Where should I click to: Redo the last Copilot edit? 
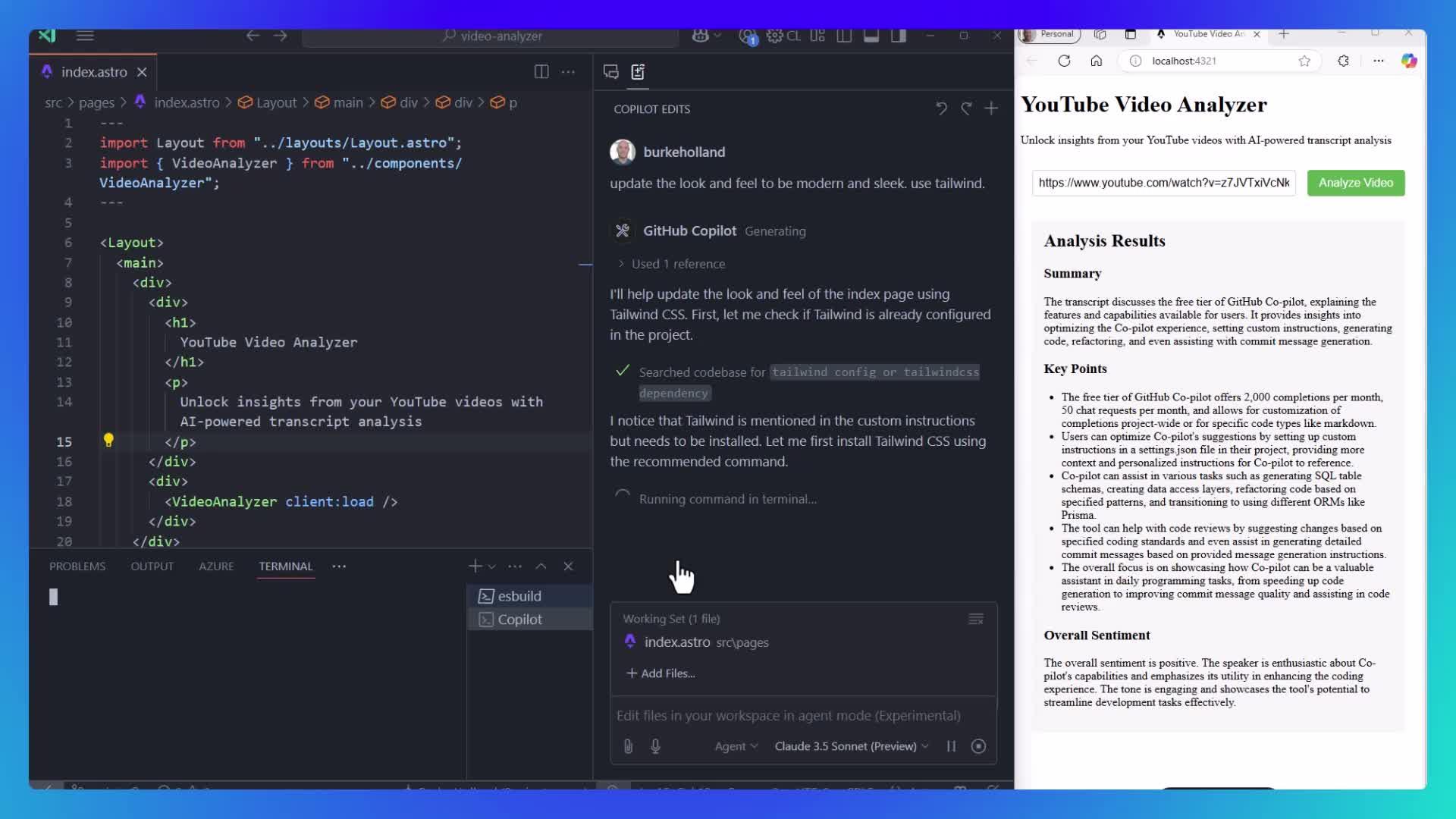(966, 108)
